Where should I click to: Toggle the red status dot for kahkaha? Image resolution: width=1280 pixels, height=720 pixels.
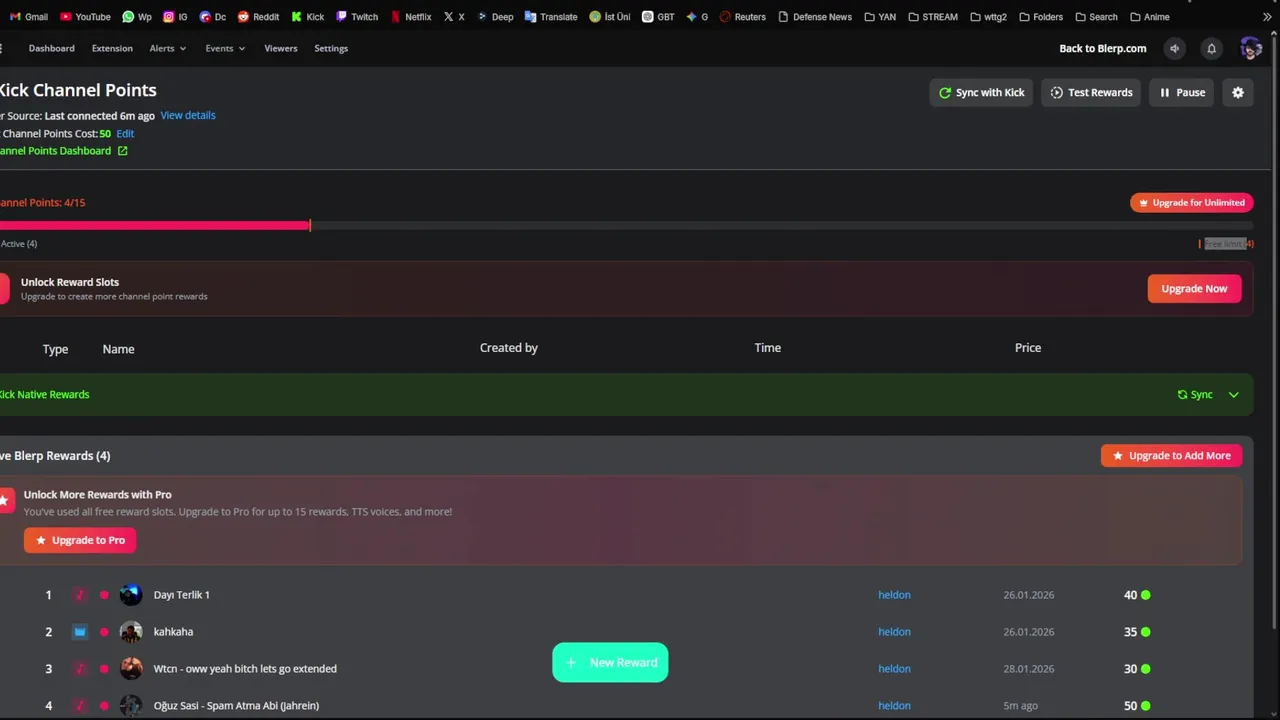point(104,632)
